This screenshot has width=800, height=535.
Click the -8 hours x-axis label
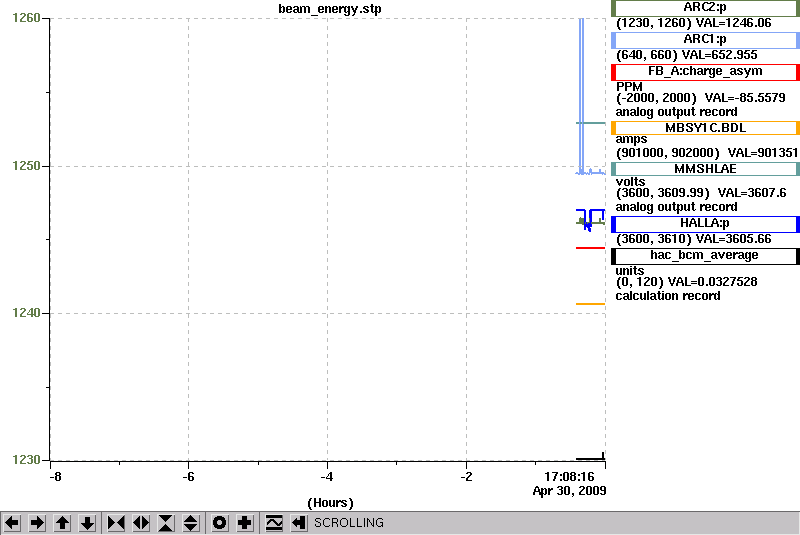(55, 477)
